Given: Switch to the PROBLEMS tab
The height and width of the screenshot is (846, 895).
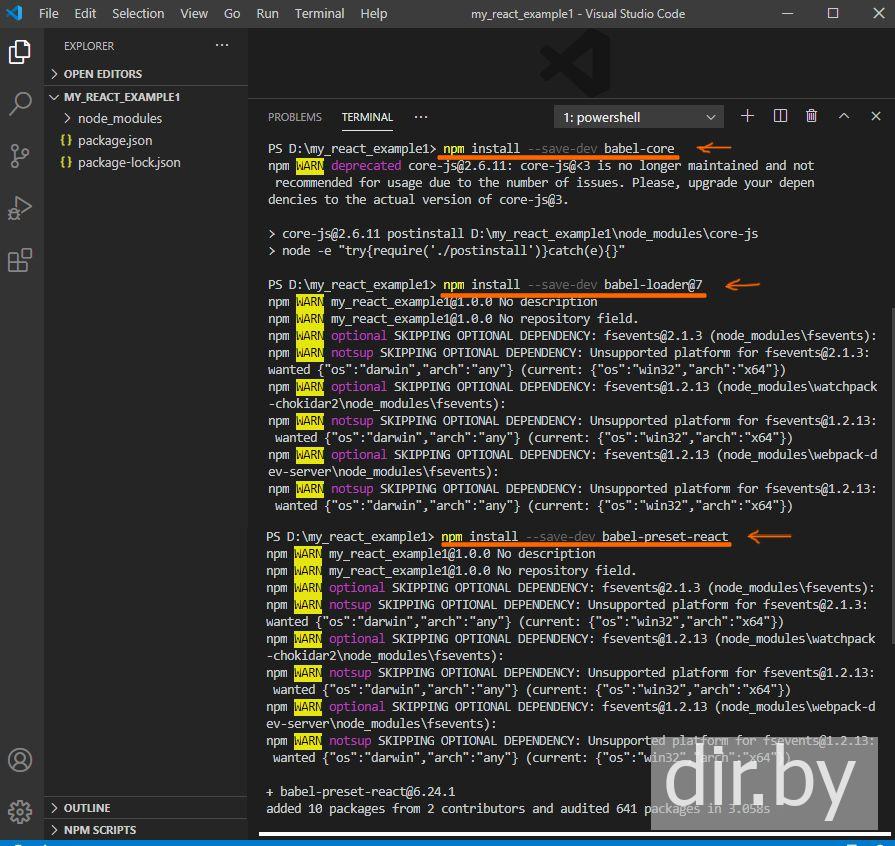Looking at the screenshot, I should pos(295,117).
